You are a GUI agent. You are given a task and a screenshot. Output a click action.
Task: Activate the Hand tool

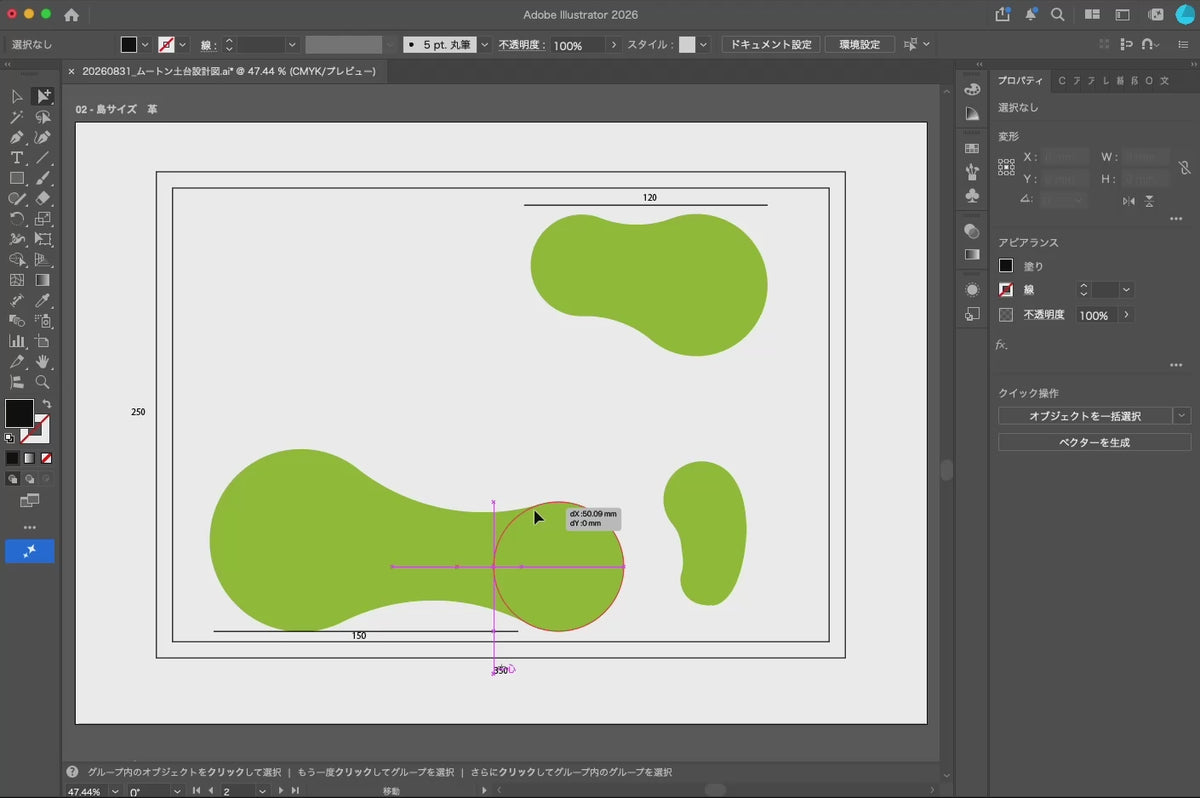point(43,361)
